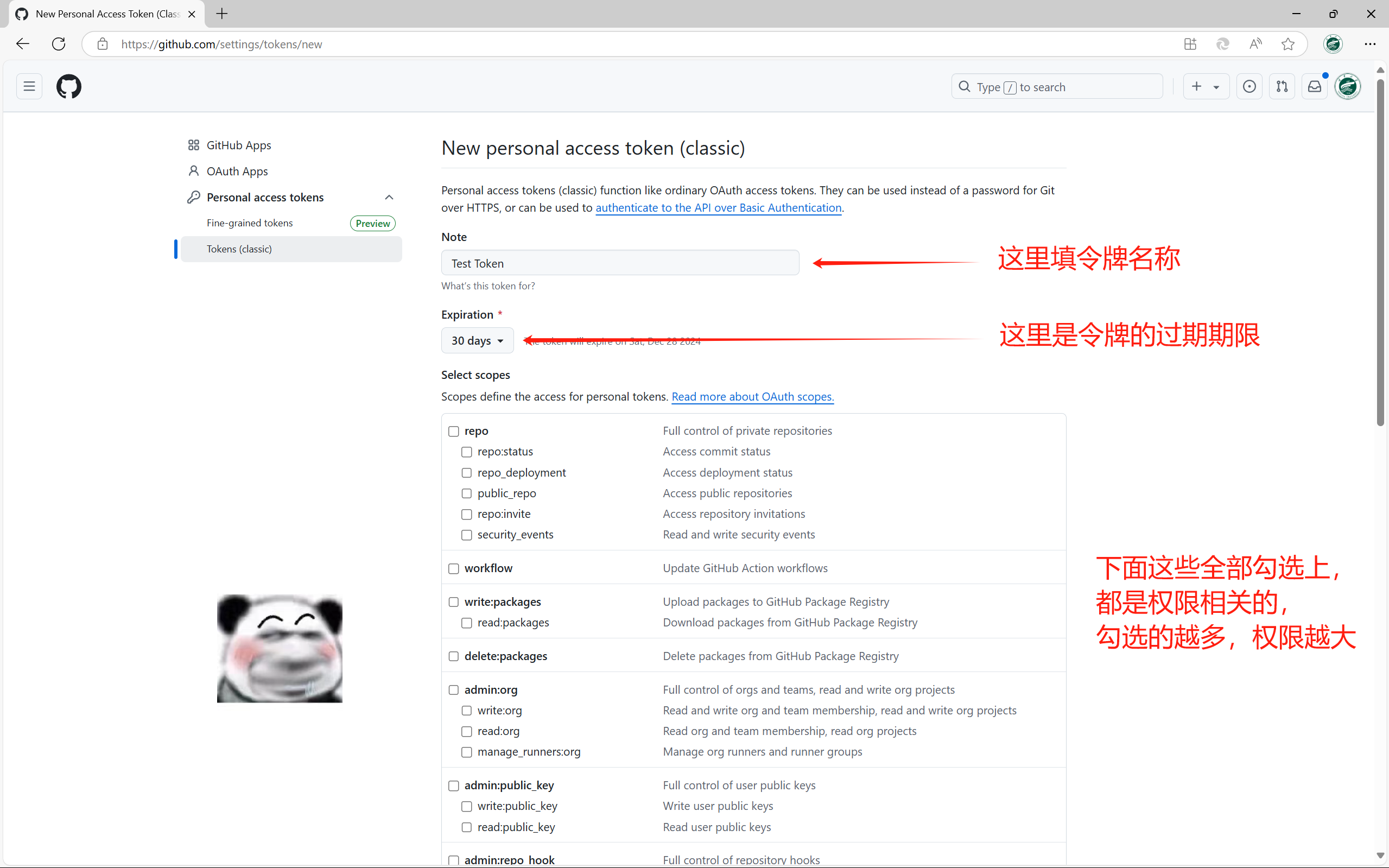Open the Create new dropdown arrow
This screenshot has width=1389, height=868.
tap(1216, 87)
